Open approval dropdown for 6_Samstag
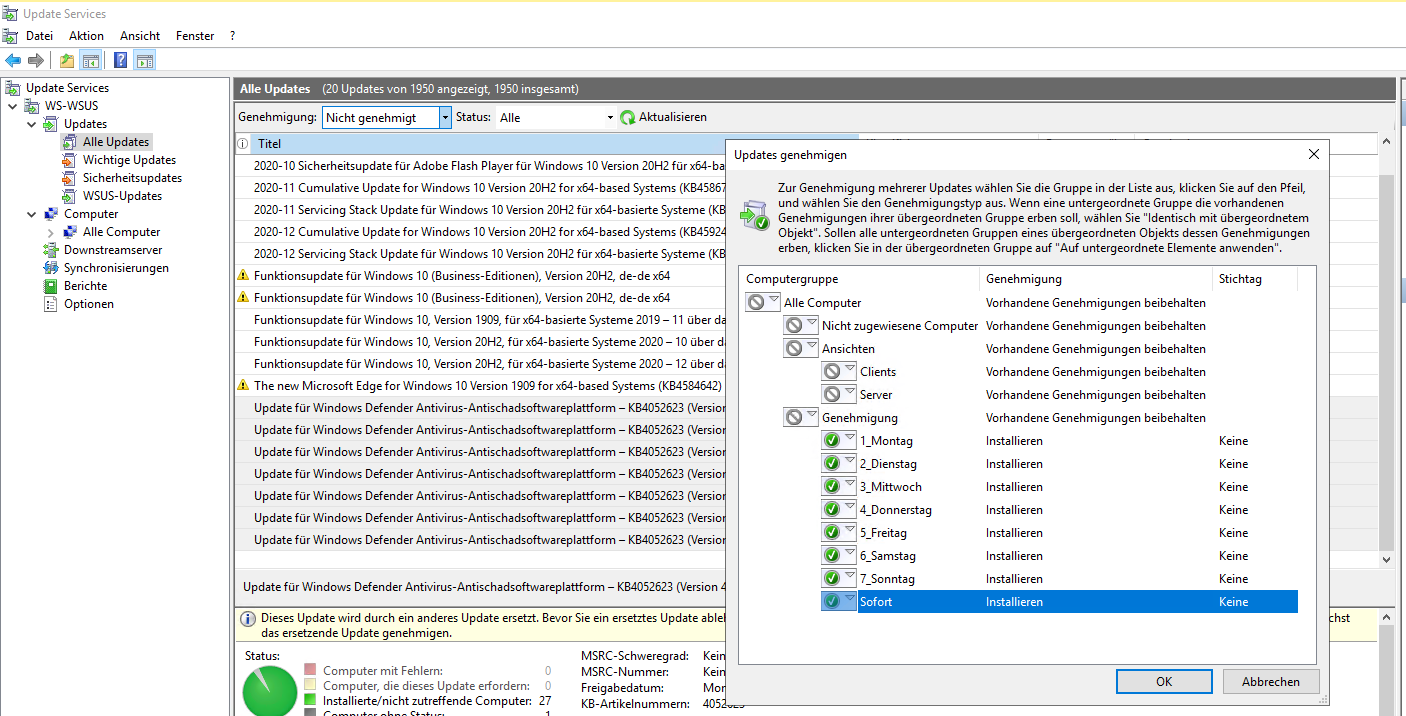1406x716 pixels. [x=838, y=555]
